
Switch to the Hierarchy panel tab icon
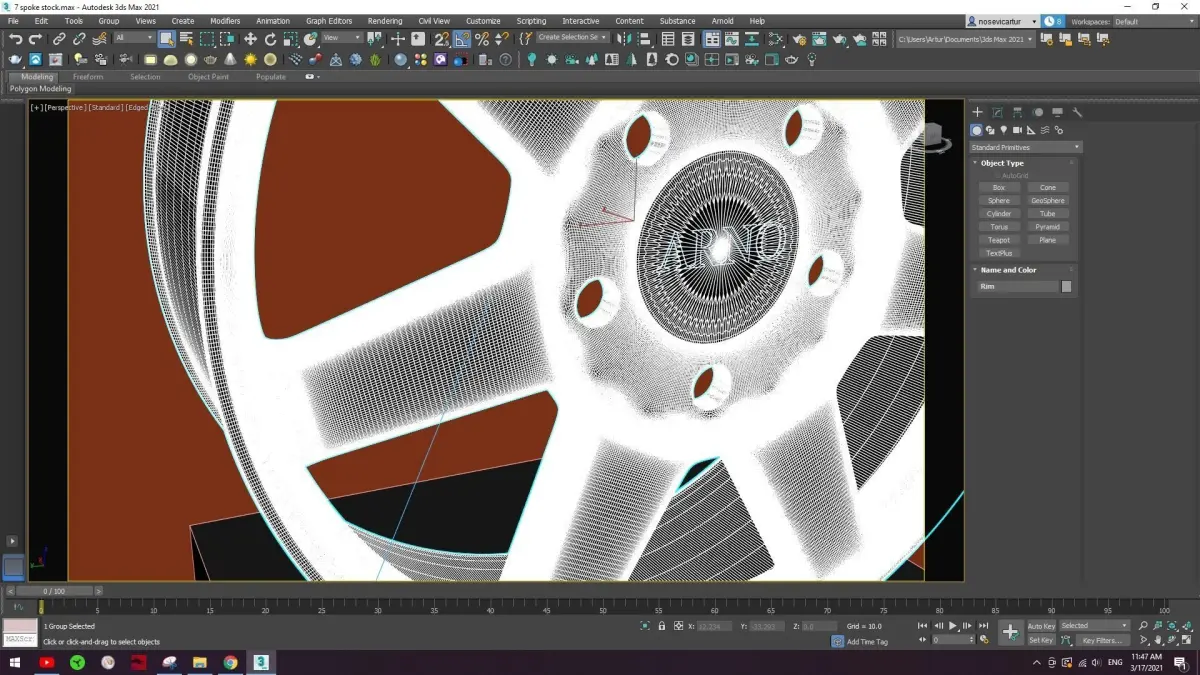tap(1017, 112)
